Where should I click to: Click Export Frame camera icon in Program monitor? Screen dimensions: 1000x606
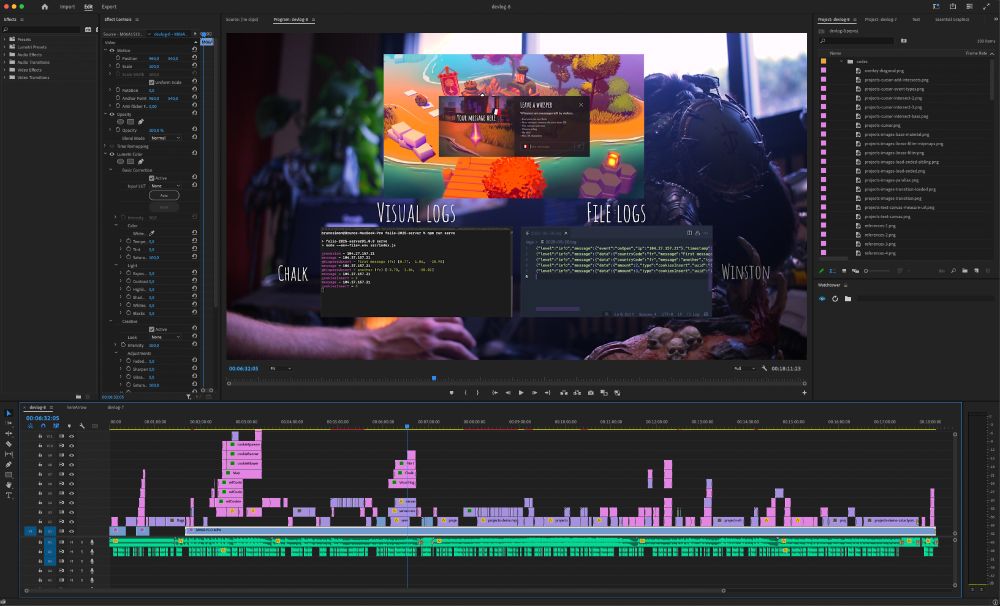[591, 393]
